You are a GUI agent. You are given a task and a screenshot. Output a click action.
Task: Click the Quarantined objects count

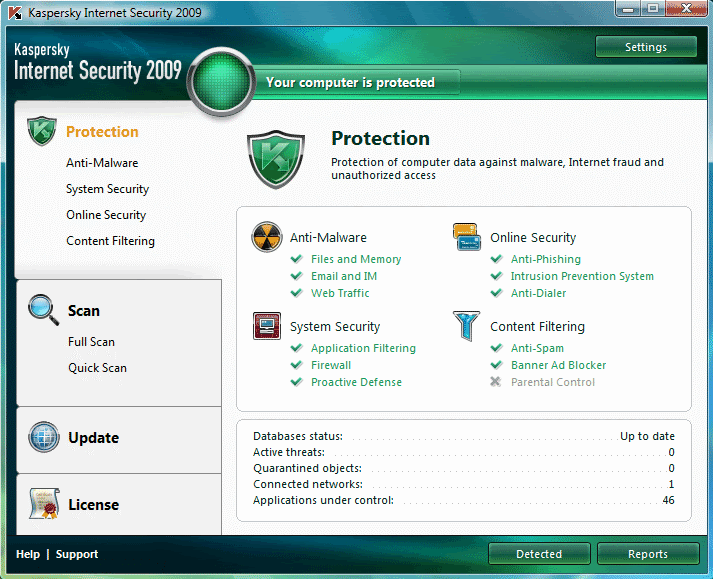671,468
